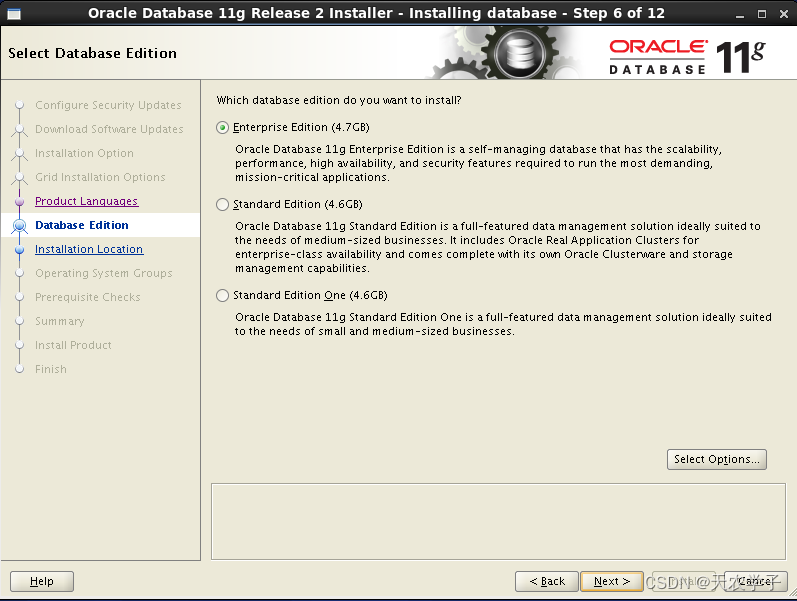Go Back to previous step
Image resolution: width=797 pixels, height=601 pixels.
click(x=546, y=581)
